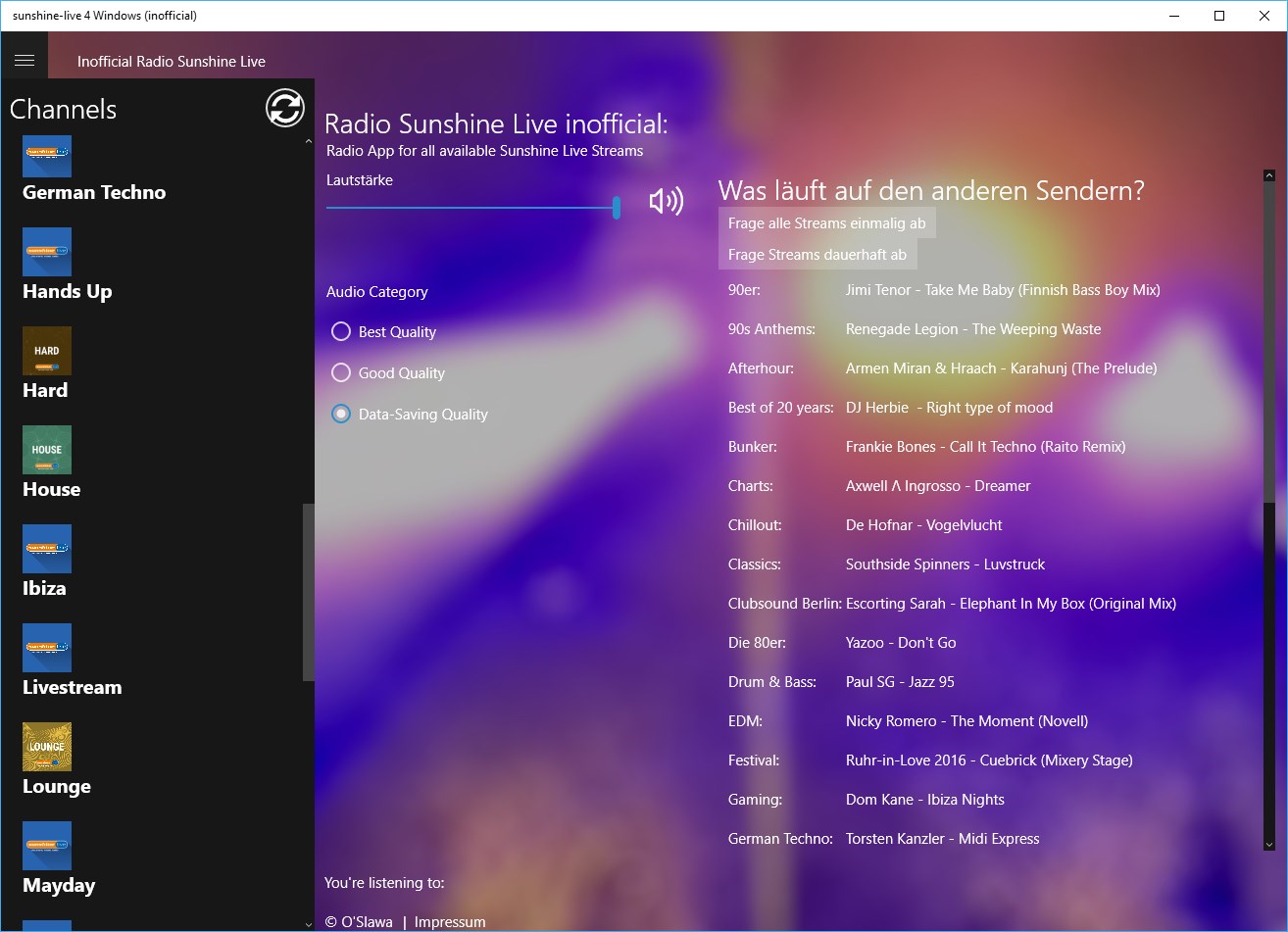1288x932 pixels.
Task: Open the Hard channel icon
Action: (47, 351)
